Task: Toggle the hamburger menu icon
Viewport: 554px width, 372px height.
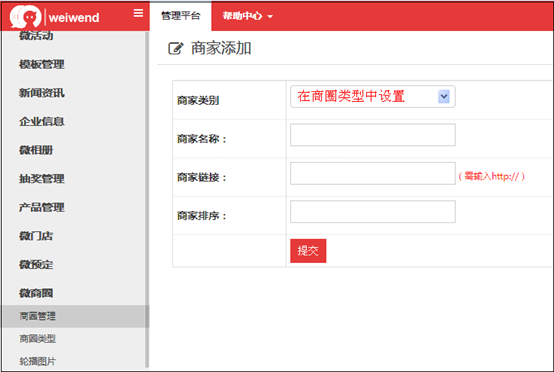Action: [138, 13]
